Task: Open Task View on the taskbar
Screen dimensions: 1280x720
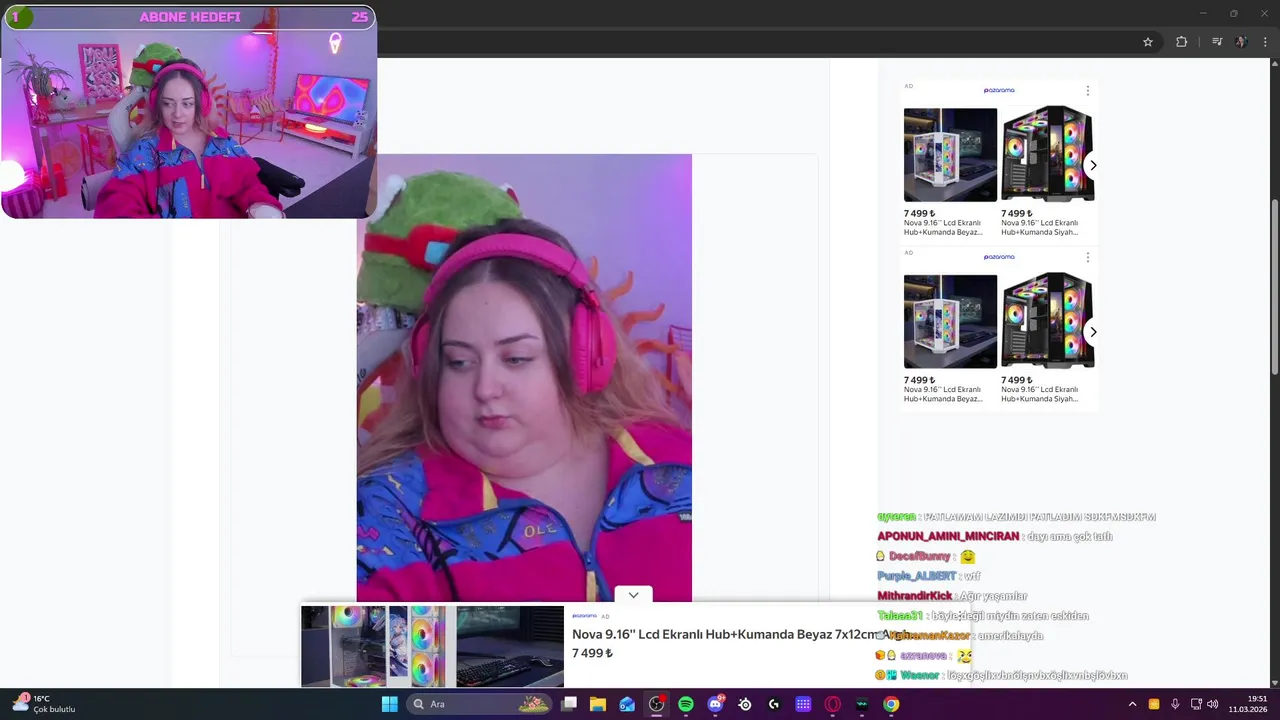Action: click(x=569, y=704)
